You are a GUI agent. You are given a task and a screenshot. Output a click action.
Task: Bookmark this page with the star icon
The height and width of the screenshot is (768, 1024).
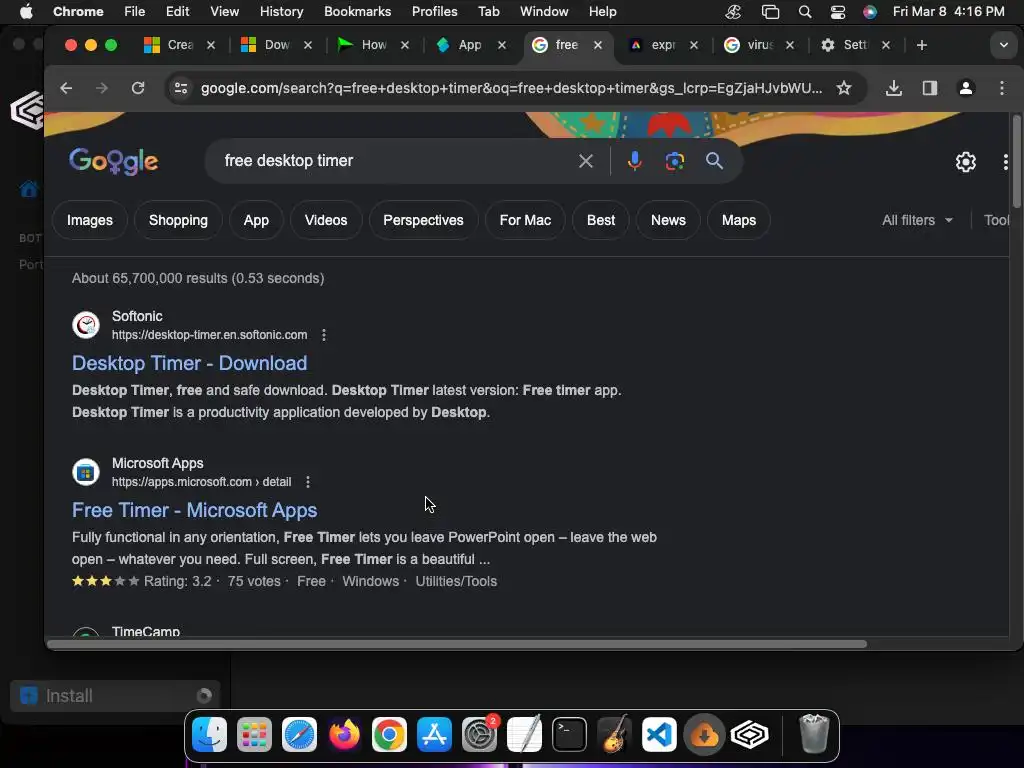(x=844, y=88)
